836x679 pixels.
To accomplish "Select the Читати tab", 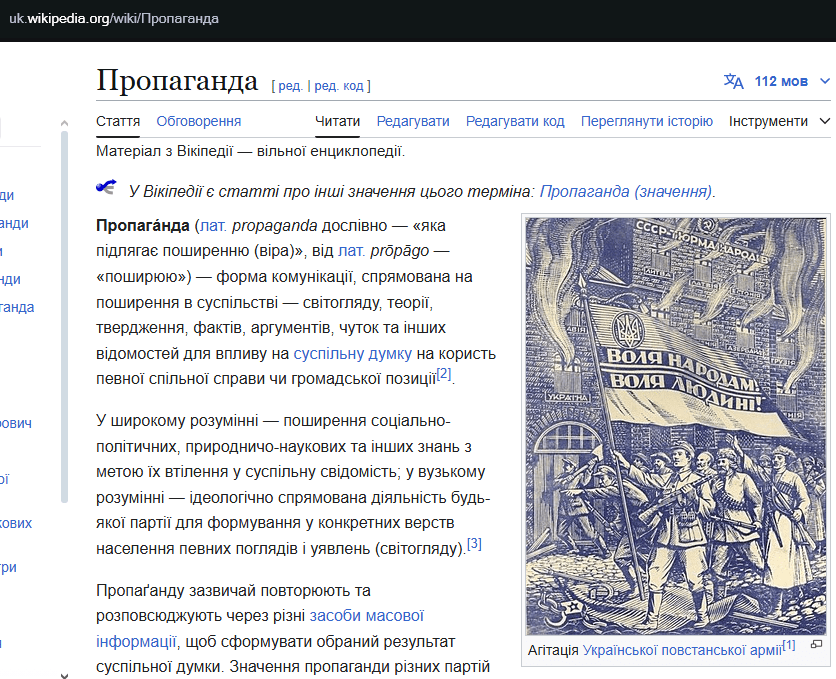I will pyautogui.click(x=337, y=122).
